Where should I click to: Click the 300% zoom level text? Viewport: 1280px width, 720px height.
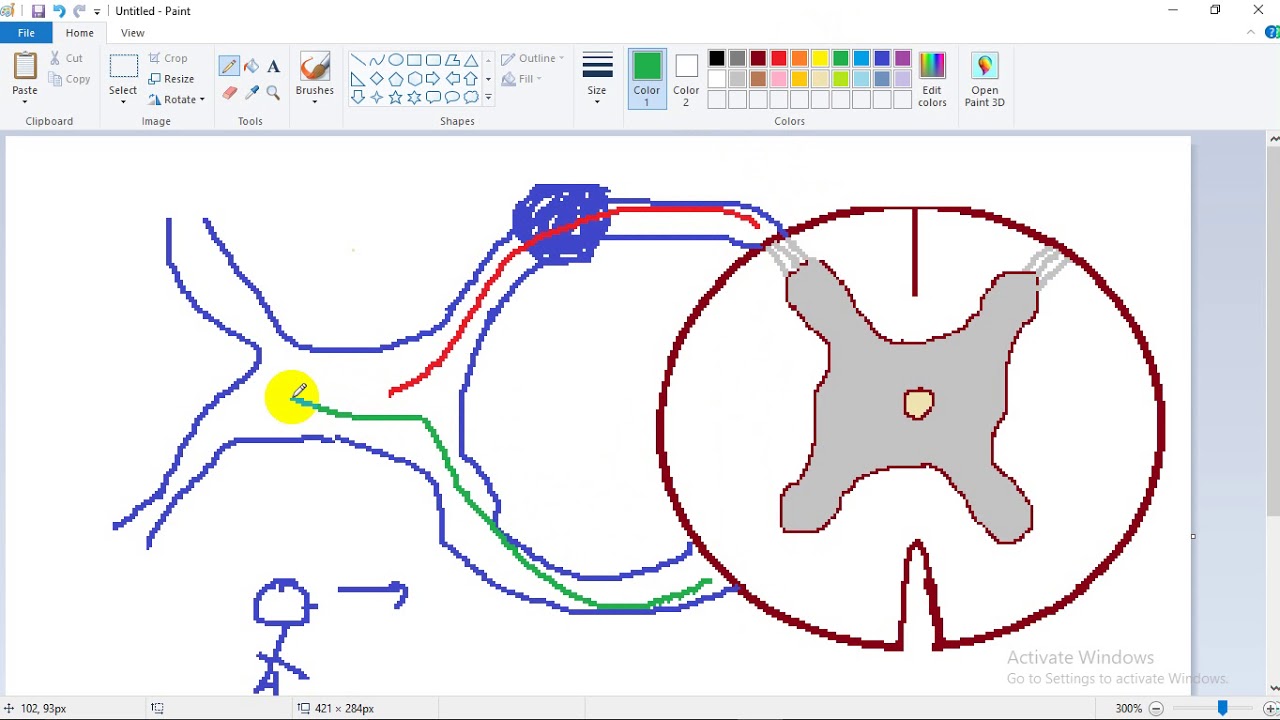pyautogui.click(x=1129, y=708)
